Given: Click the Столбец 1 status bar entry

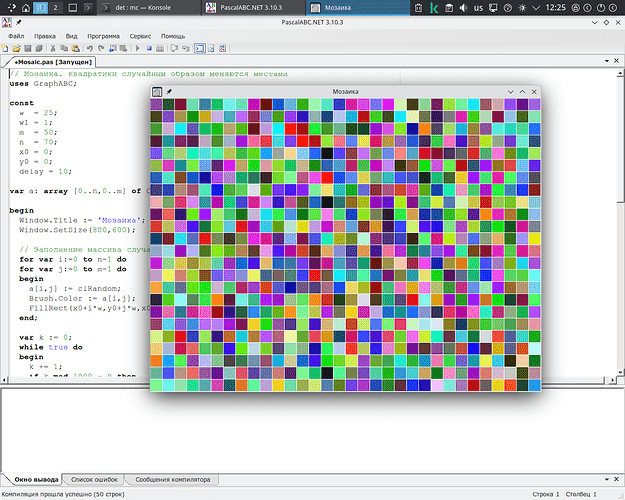Looking at the screenshot, I should [581, 494].
